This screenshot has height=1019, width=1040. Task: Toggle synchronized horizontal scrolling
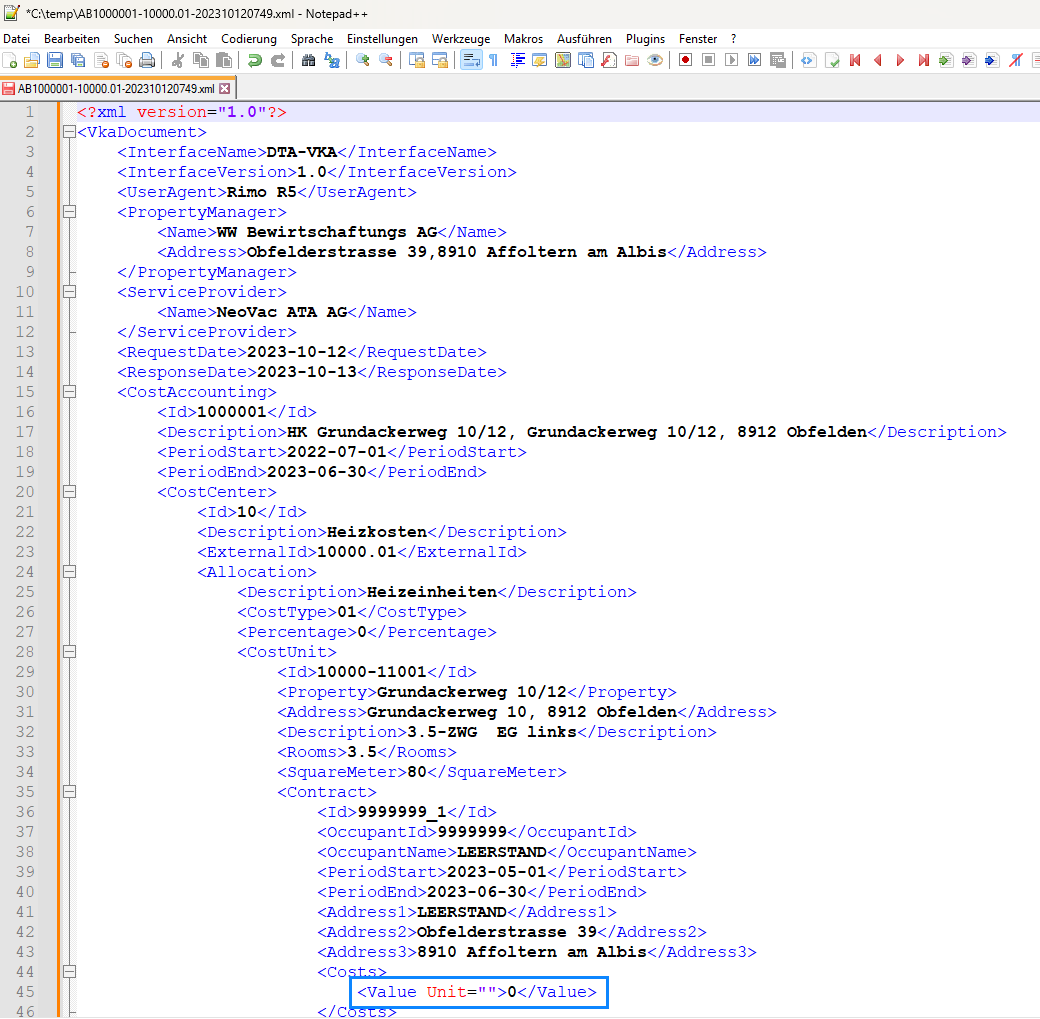tap(440, 61)
